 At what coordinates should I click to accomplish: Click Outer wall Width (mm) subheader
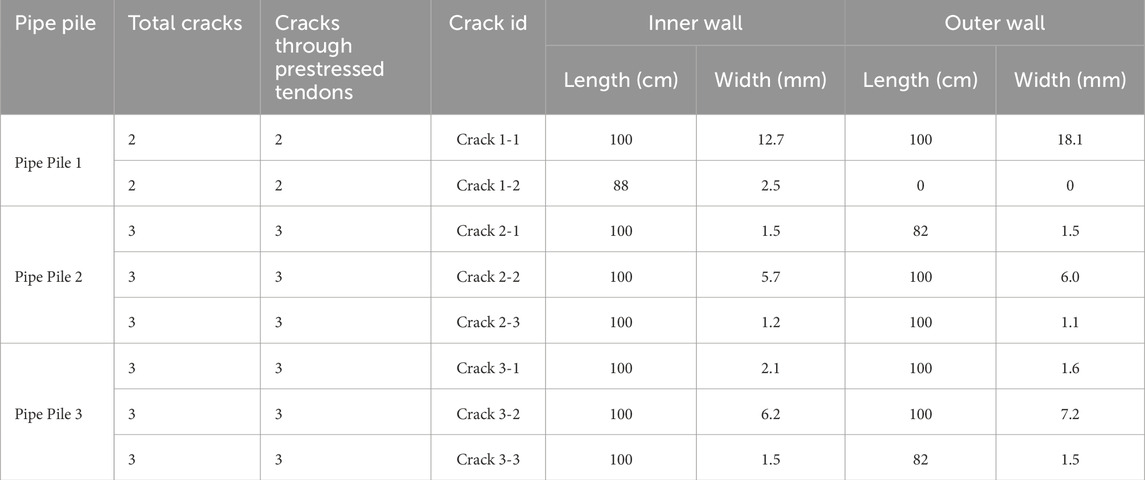click(x=1070, y=80)
